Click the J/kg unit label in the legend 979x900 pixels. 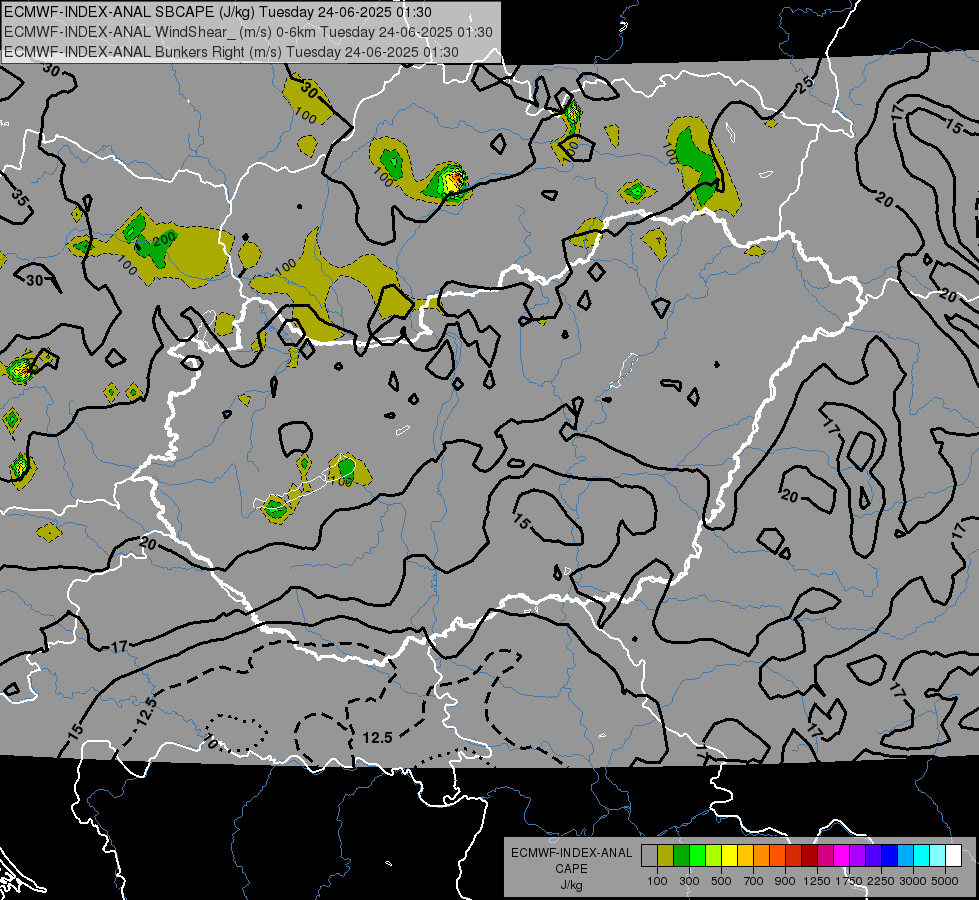point(571,885)
